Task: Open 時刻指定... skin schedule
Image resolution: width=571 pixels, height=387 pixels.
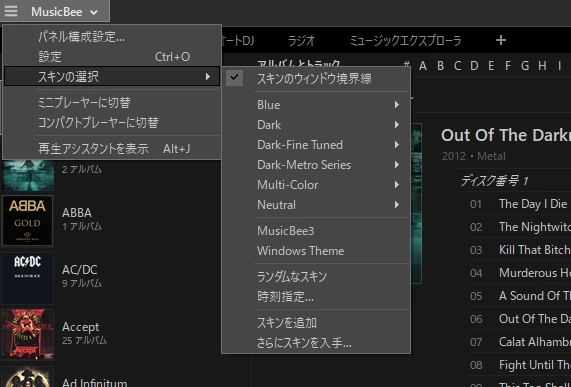Action: [316, 297]
